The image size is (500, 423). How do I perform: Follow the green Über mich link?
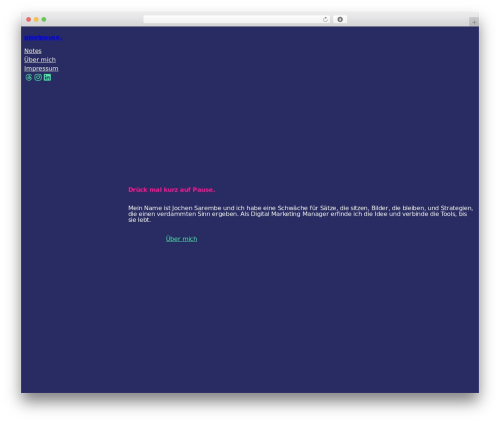click(x=181, y=239)
